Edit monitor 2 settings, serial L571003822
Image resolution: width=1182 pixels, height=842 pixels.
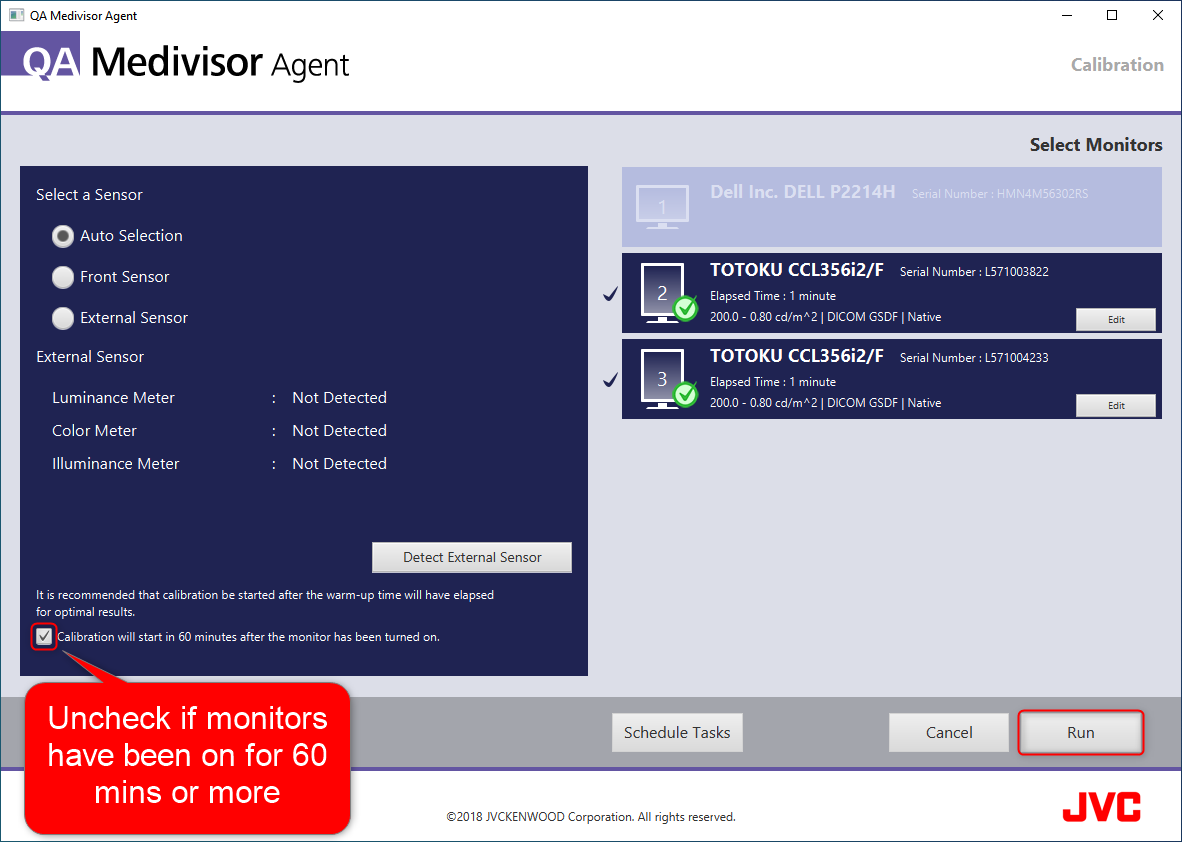tap(1116, 320)
